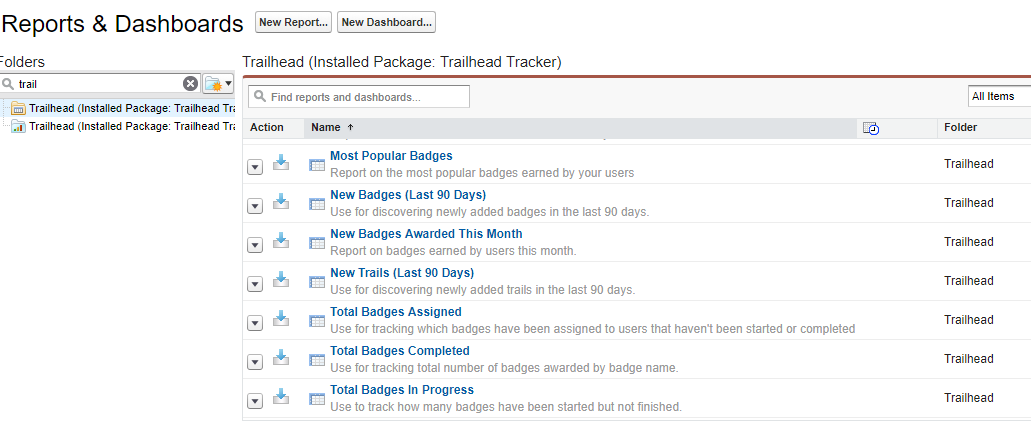Click description 'Report on badges earned by users this month.'
The image size is (1031, 421).
(453, 251)
